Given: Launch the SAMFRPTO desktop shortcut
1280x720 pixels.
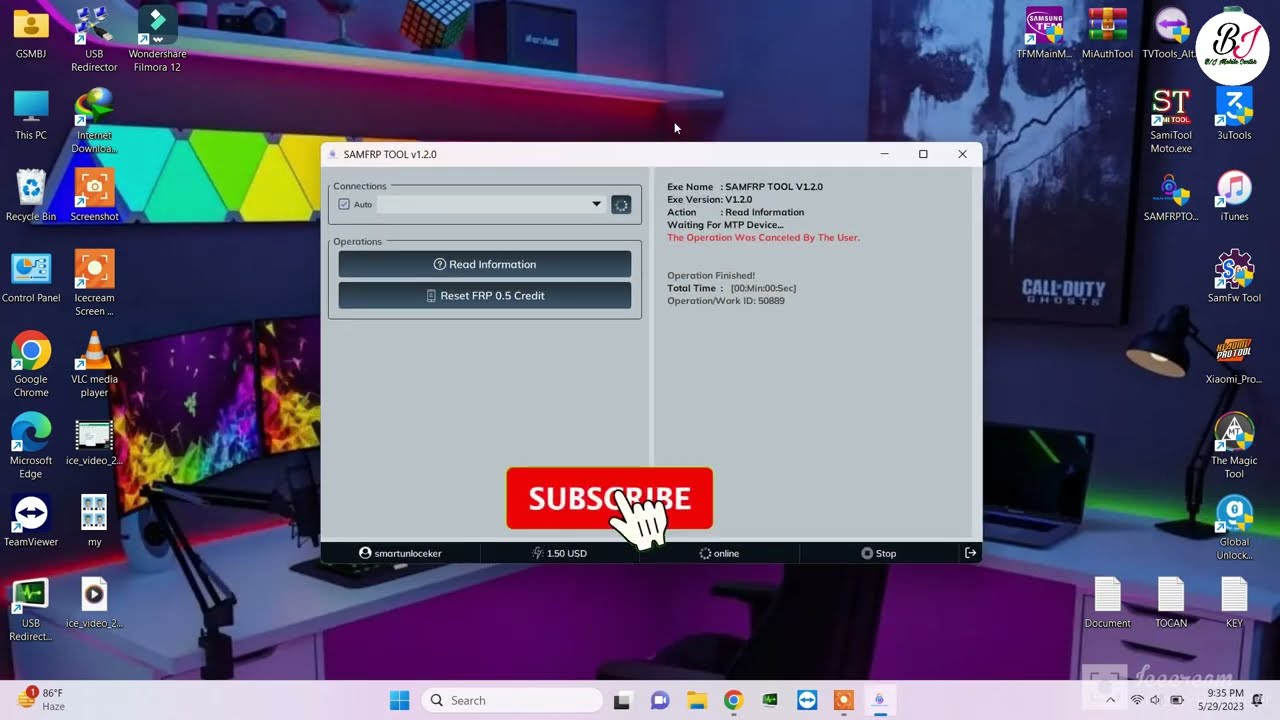Looking at the screenshot, I should tap(1170, 196).
